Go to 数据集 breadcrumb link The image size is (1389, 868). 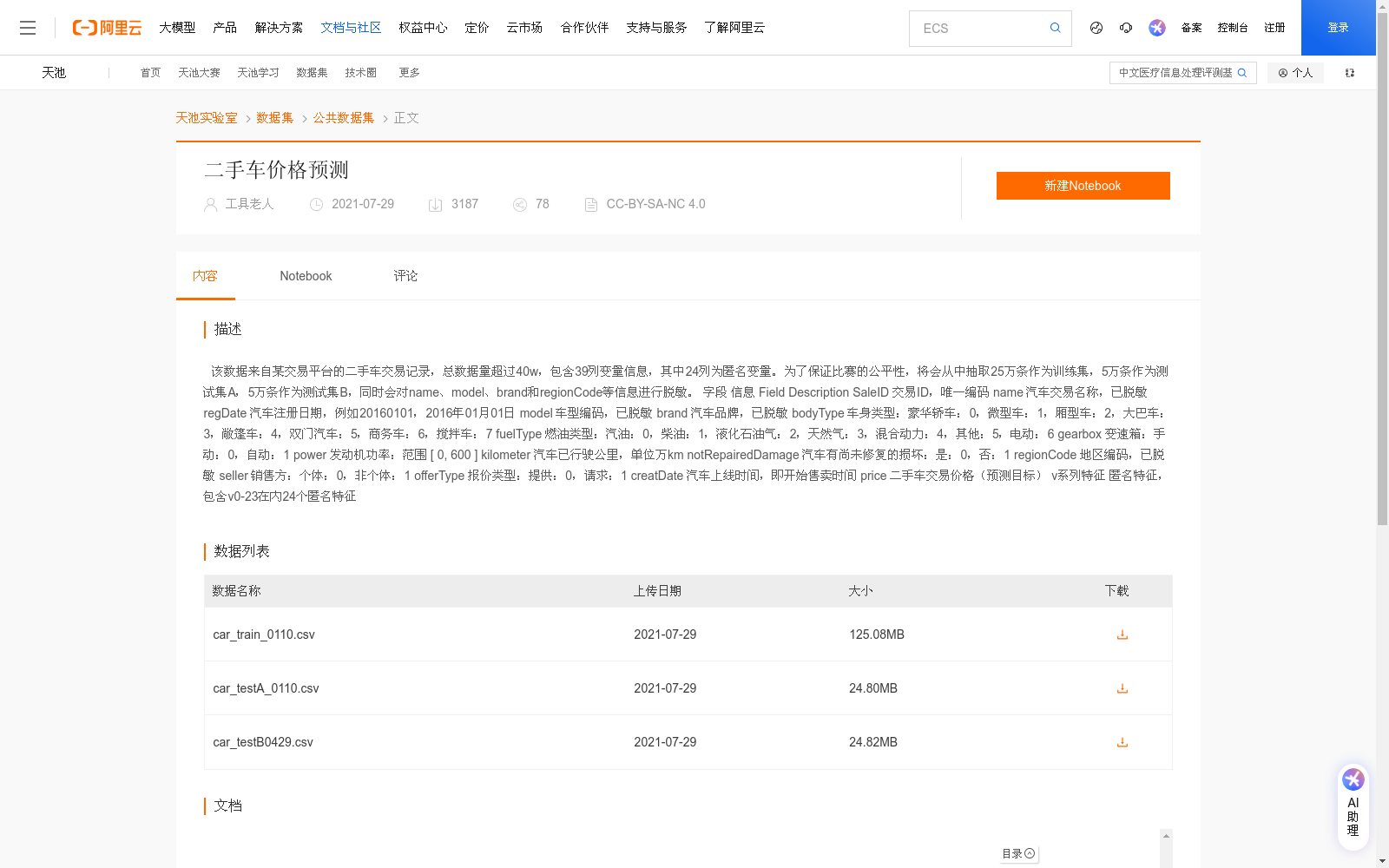[x=275, y=118]
